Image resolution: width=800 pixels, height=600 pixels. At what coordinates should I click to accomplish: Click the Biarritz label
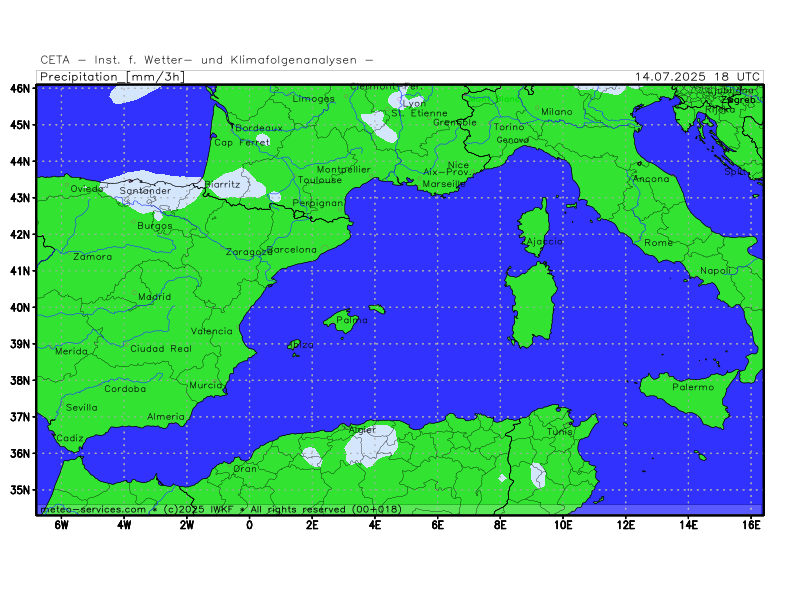coord(222,184)
